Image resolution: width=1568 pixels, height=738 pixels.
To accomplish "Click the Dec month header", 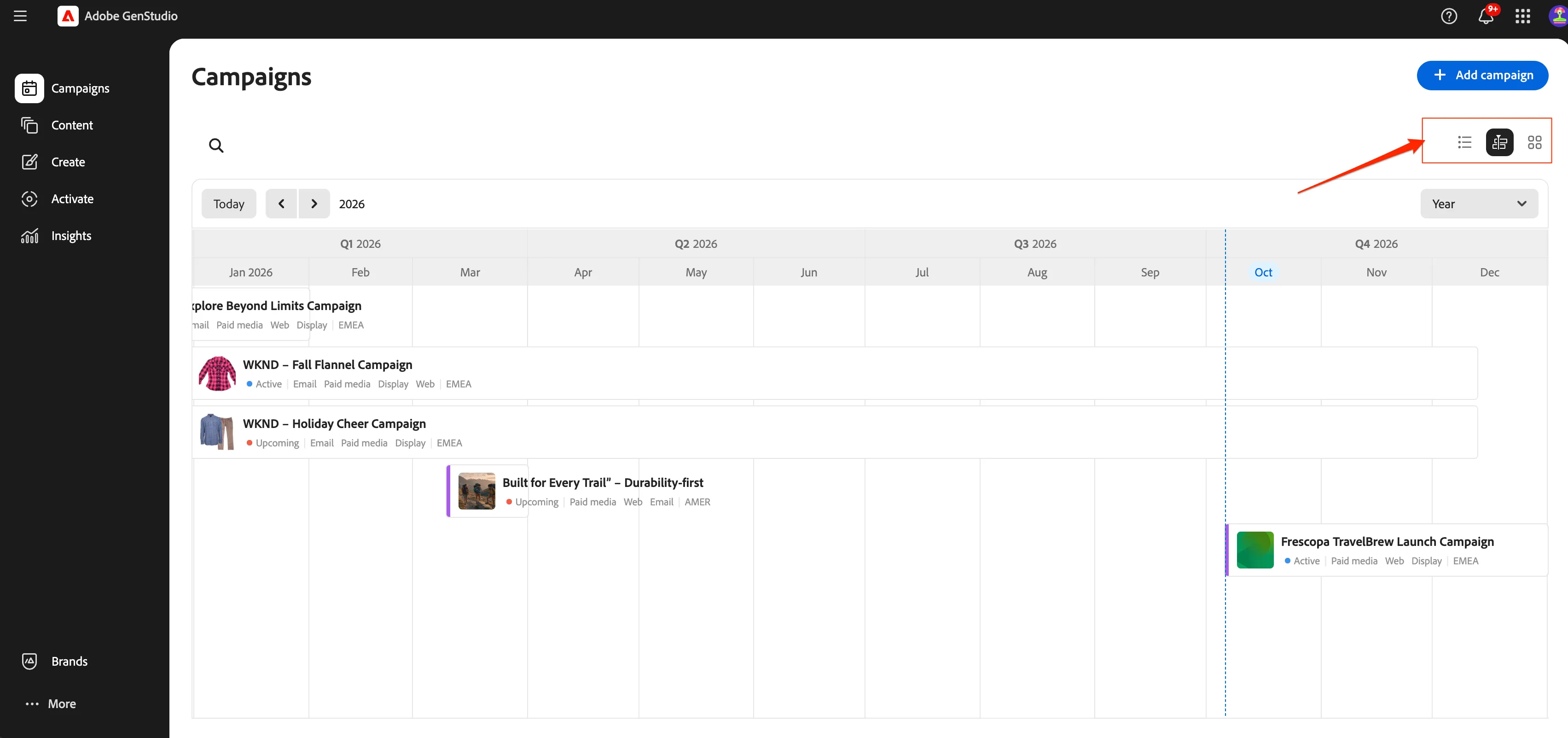I will coord(1489,272).
